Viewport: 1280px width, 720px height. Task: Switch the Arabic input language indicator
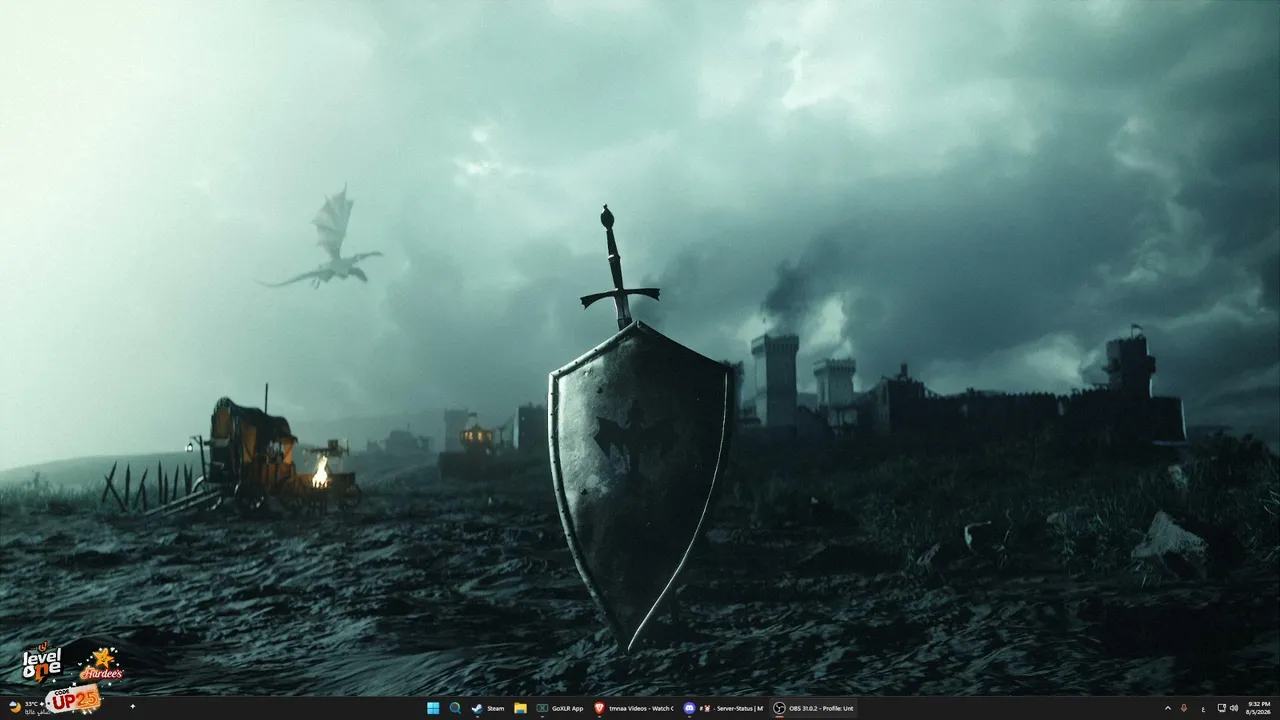tap(1203, 708)
